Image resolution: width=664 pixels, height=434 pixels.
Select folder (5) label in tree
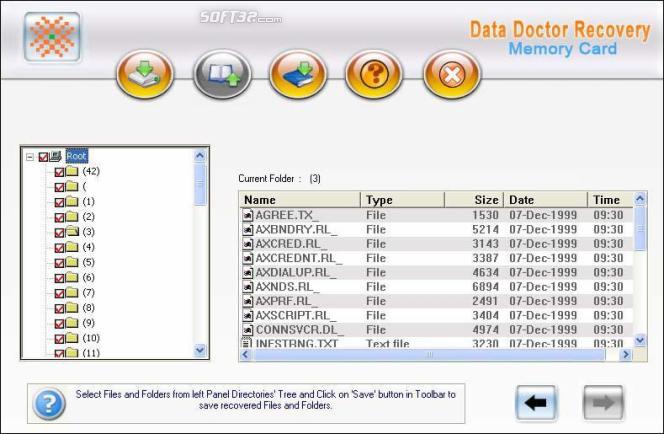coord(89,263)
